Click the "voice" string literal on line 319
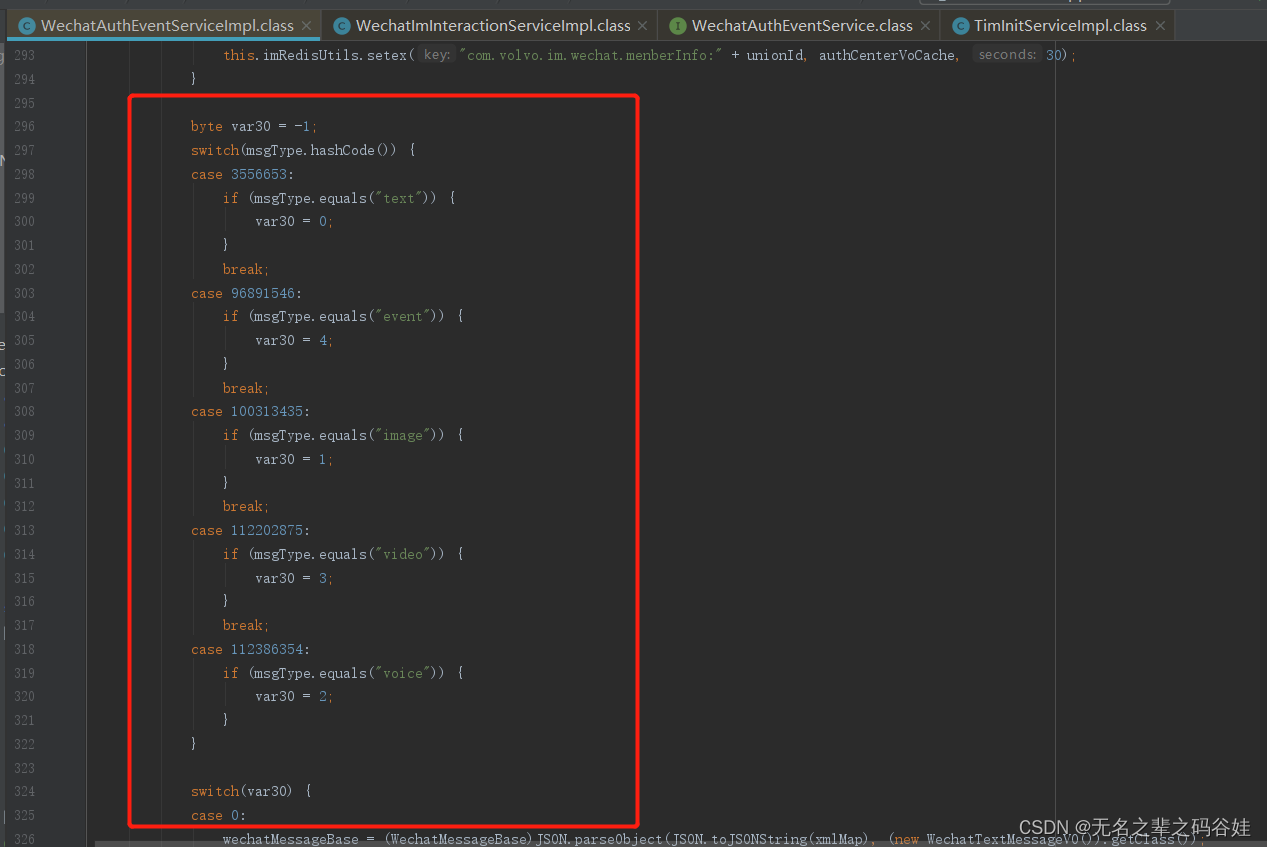This screenshot has height=847, width=1267. coord(401,673)
